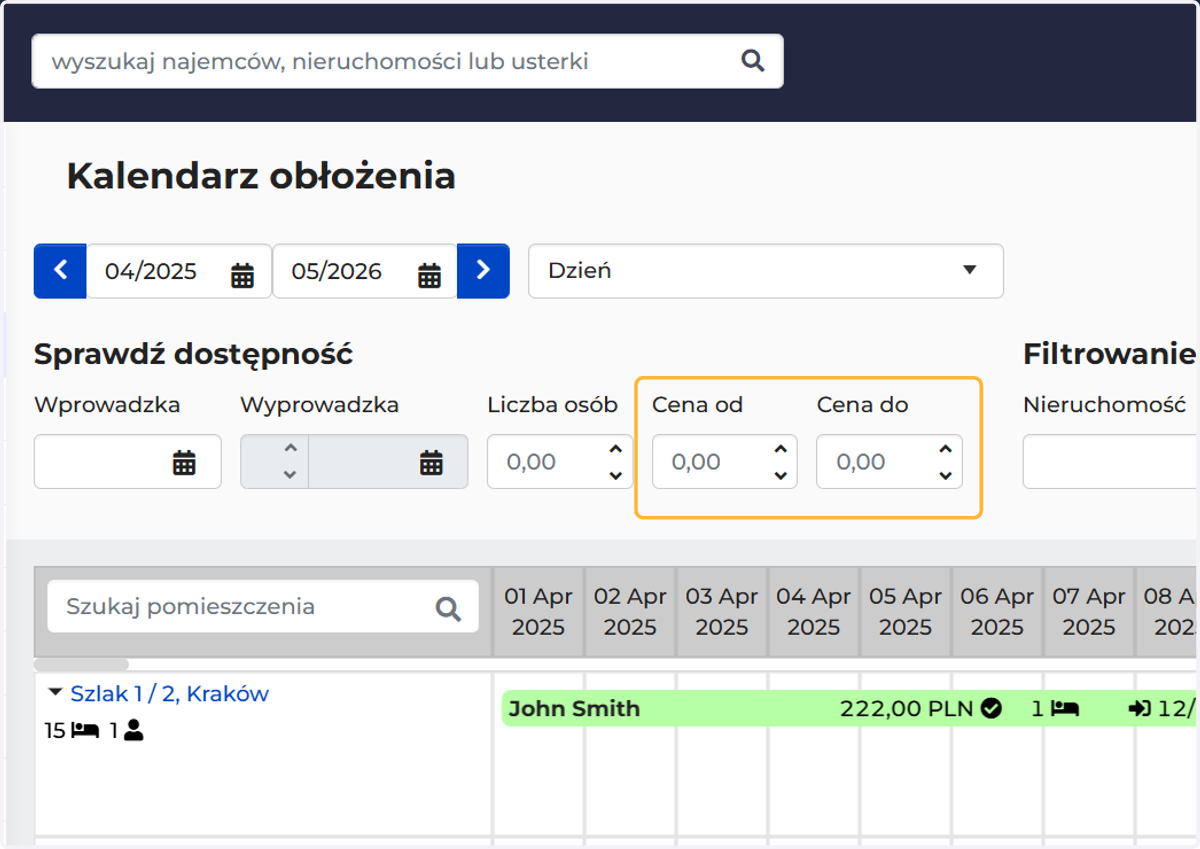Go to next period with right arrow

pyautogui.click(x=483, y=271)
